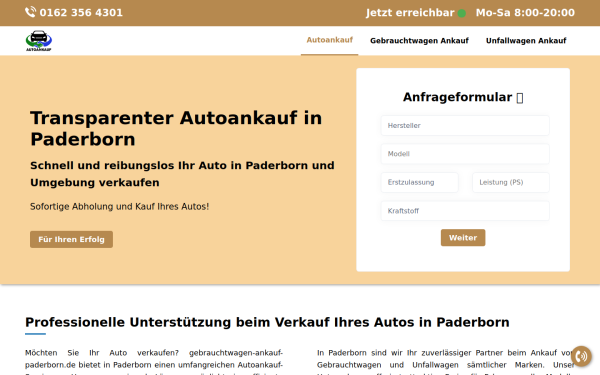Click the phone handset icon in top bar
This screenshot has width=600, height=375.
[x=31, y=12]
